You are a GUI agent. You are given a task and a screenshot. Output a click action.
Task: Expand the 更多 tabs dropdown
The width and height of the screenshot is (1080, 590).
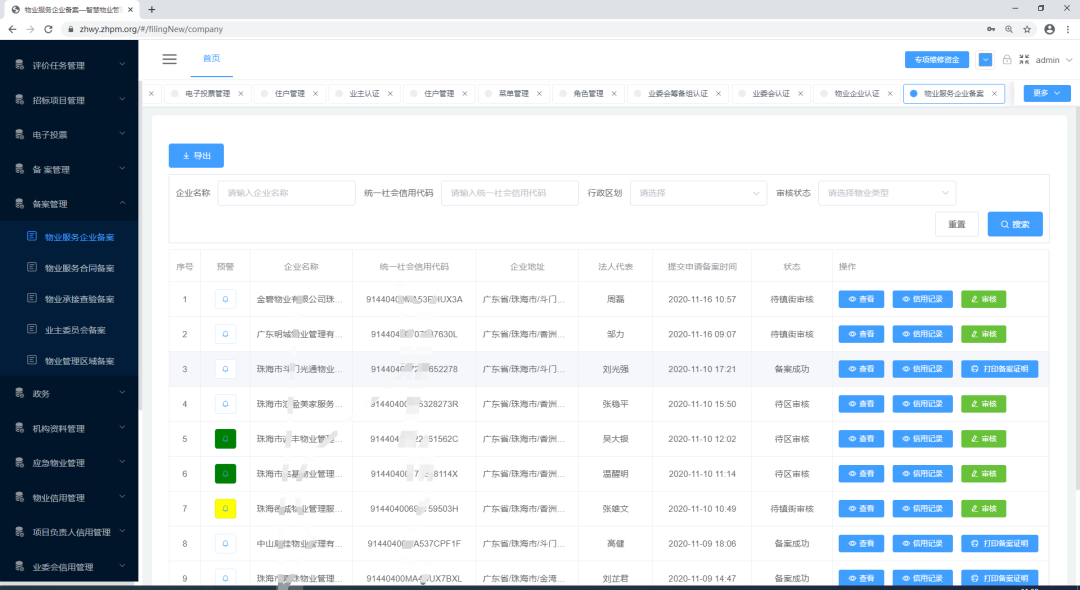point(1047,93)
